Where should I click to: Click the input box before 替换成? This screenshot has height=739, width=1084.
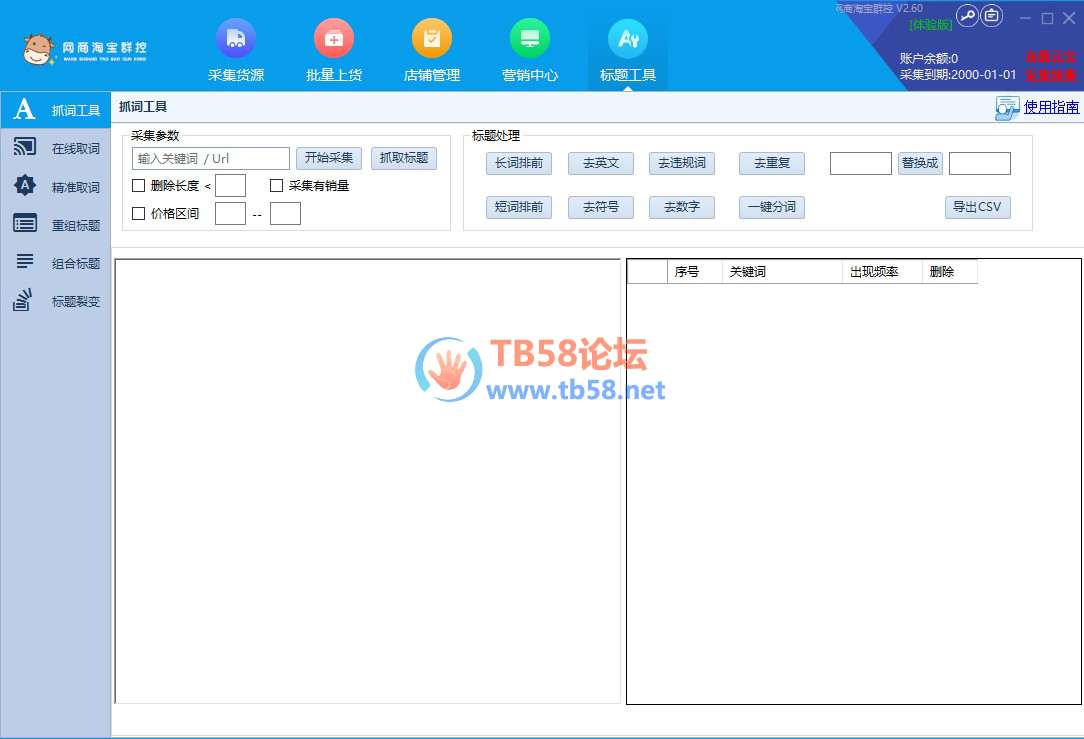(x=861, y=163)
